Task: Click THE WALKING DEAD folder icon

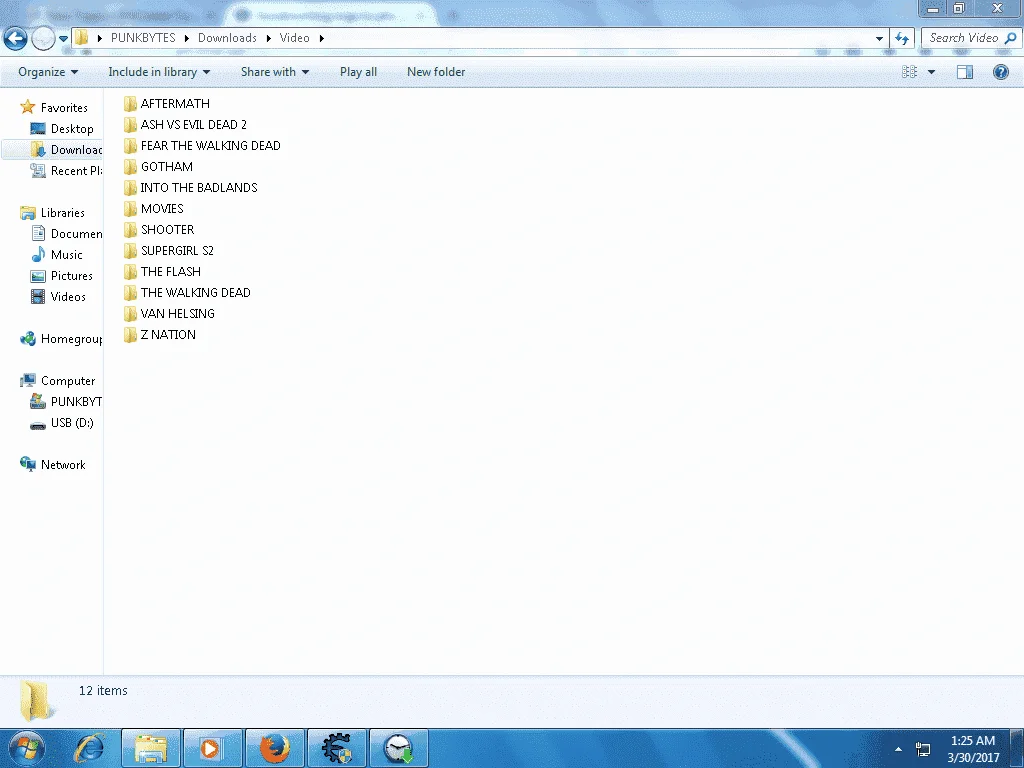Action: (131, 293)
